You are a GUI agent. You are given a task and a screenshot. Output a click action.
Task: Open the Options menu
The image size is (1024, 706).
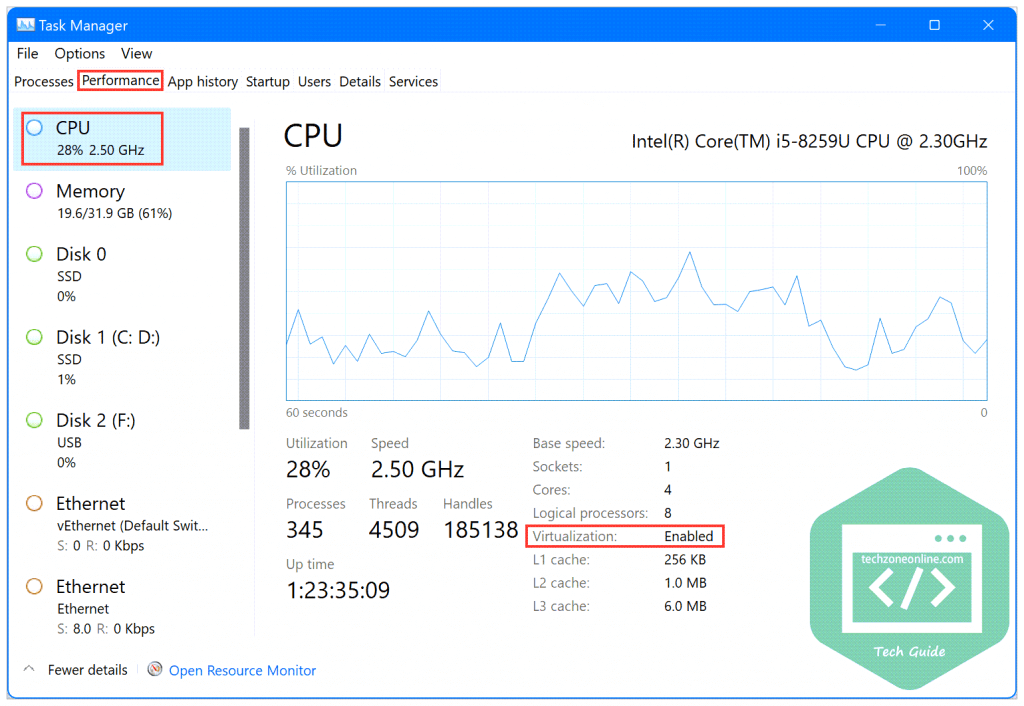(79, 53)
